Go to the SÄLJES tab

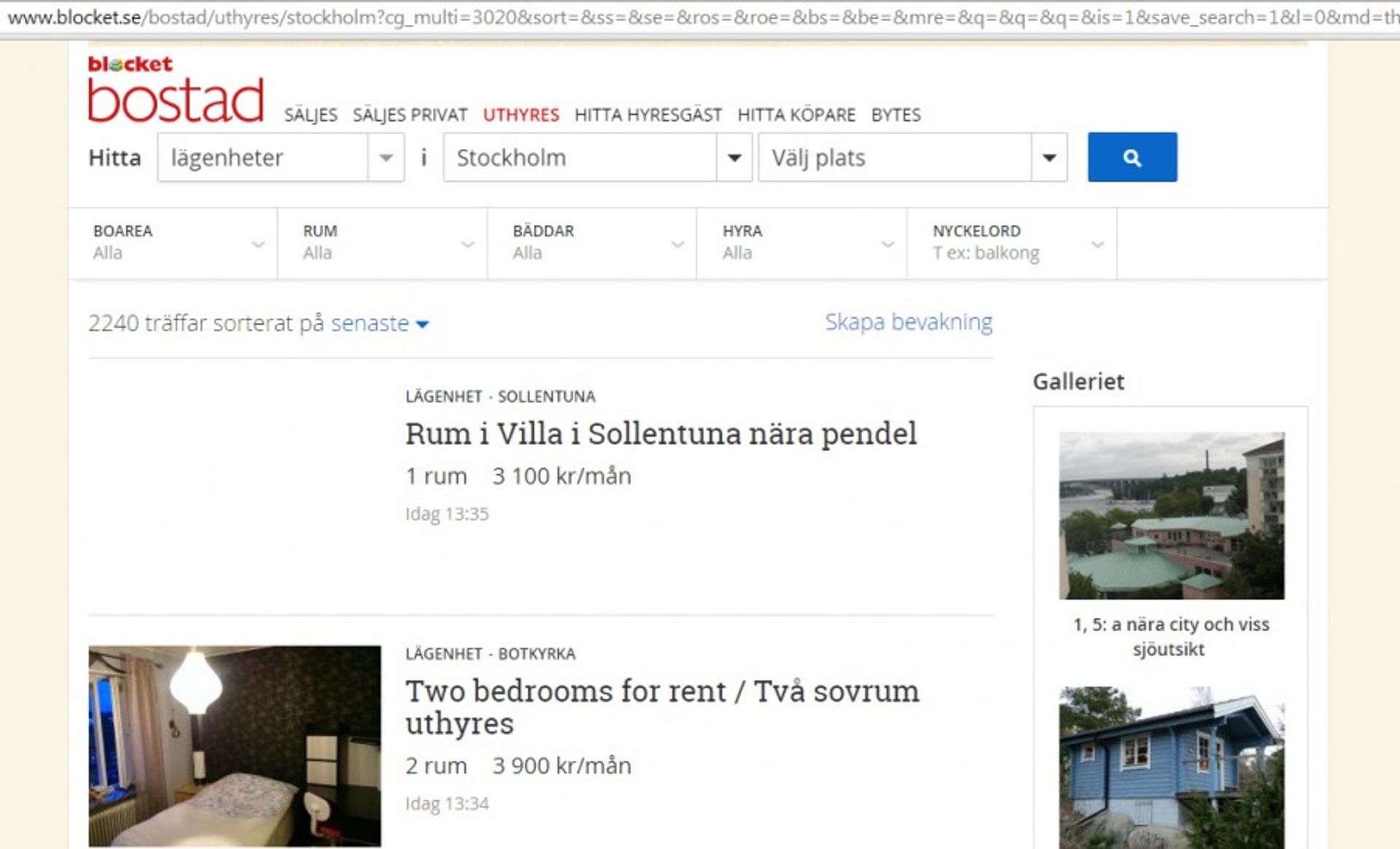pos(311,115)
